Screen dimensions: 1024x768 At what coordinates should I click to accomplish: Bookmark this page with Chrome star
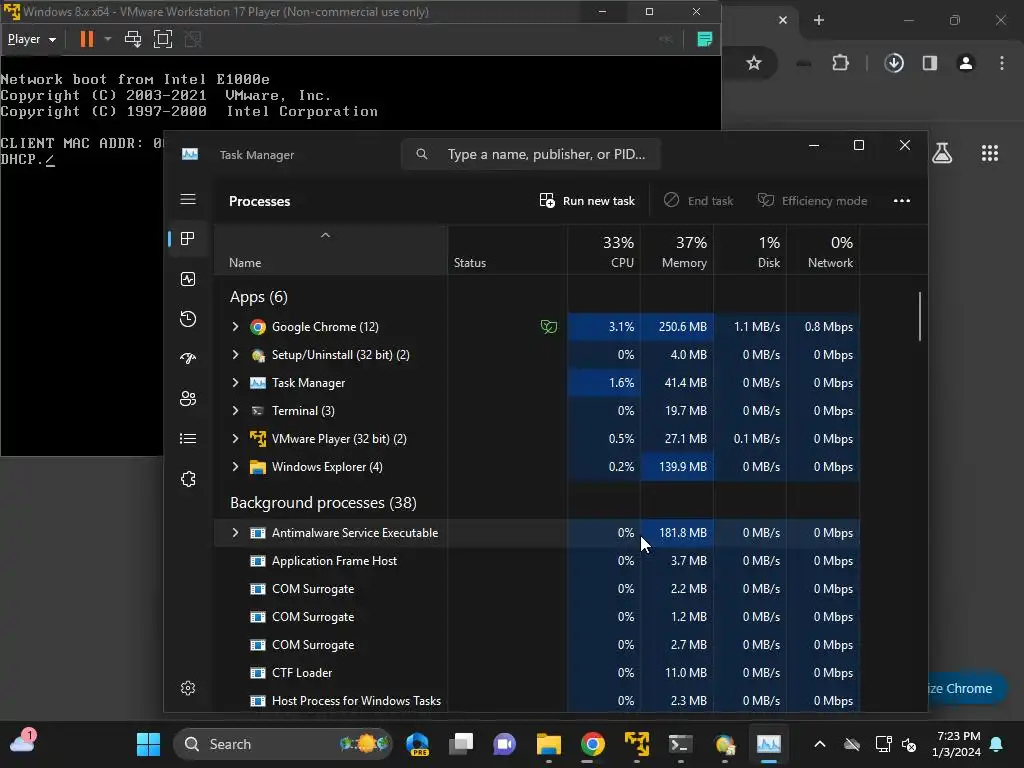pyautogui.click(x=754, y=63)
